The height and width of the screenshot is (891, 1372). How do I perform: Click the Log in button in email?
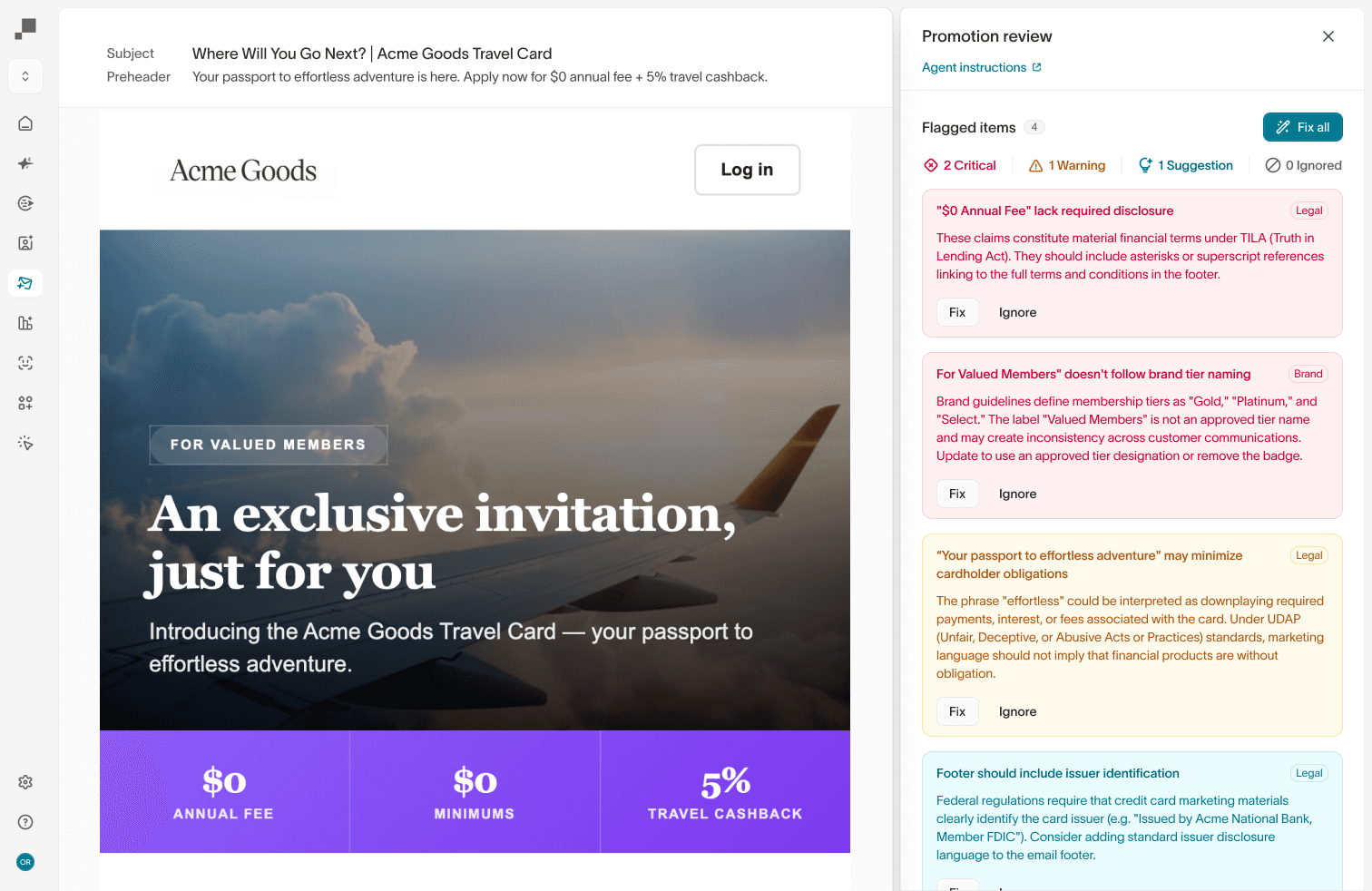(x=747, y=170)
